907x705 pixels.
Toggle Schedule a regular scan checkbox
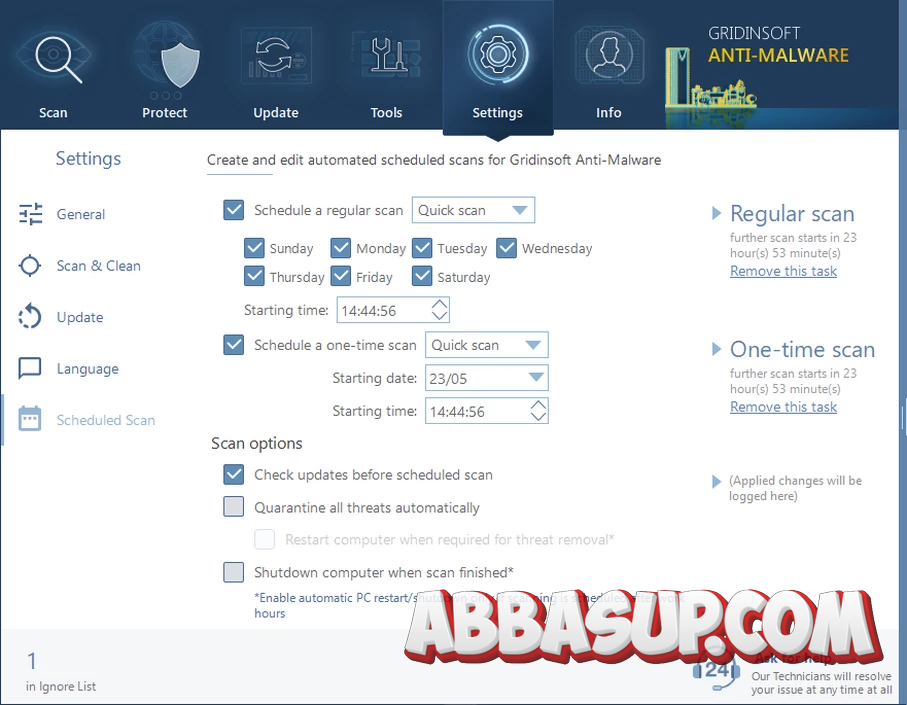pos(234,210)
